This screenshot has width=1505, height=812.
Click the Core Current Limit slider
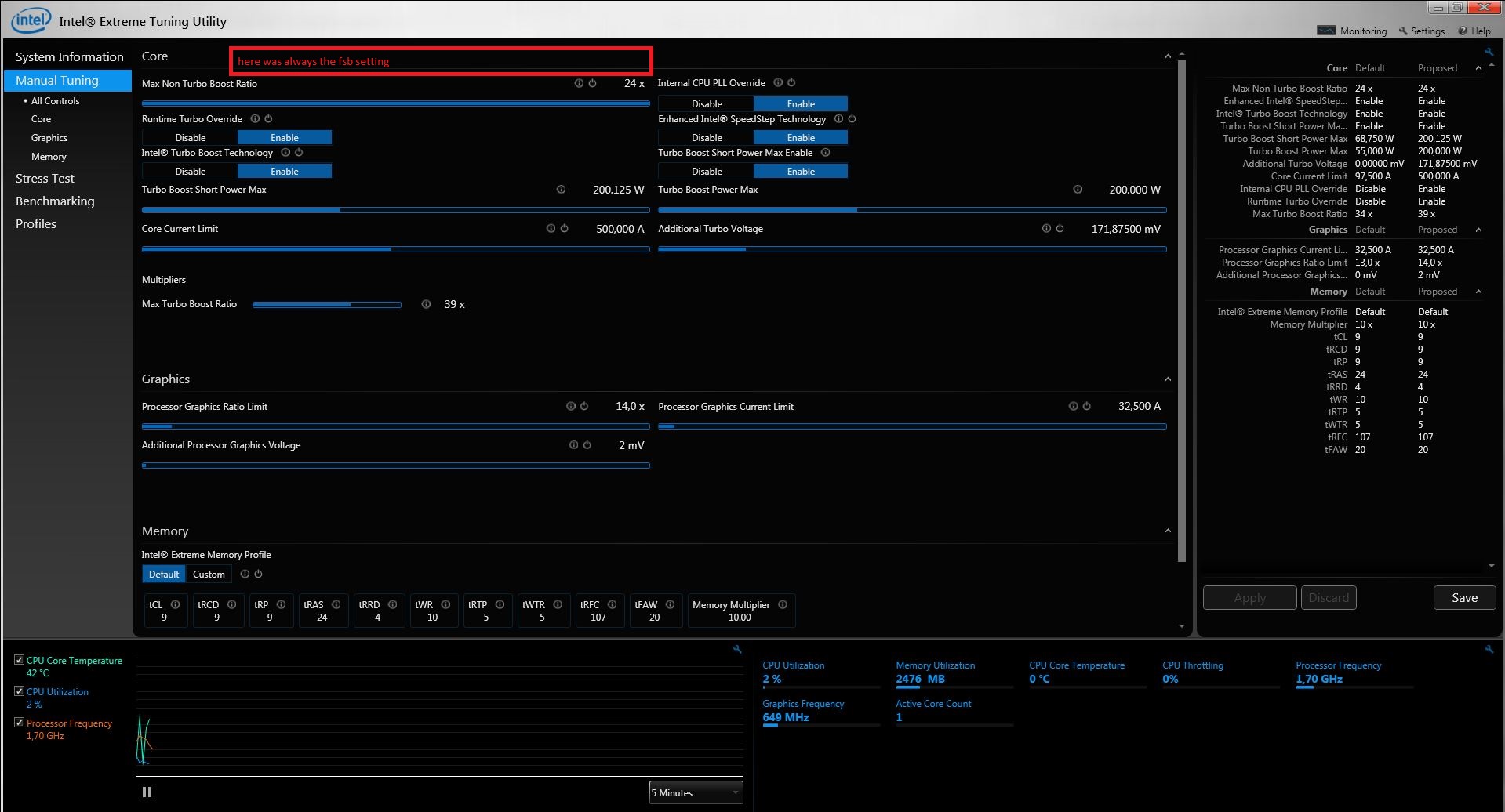click(x=395, y=249)
